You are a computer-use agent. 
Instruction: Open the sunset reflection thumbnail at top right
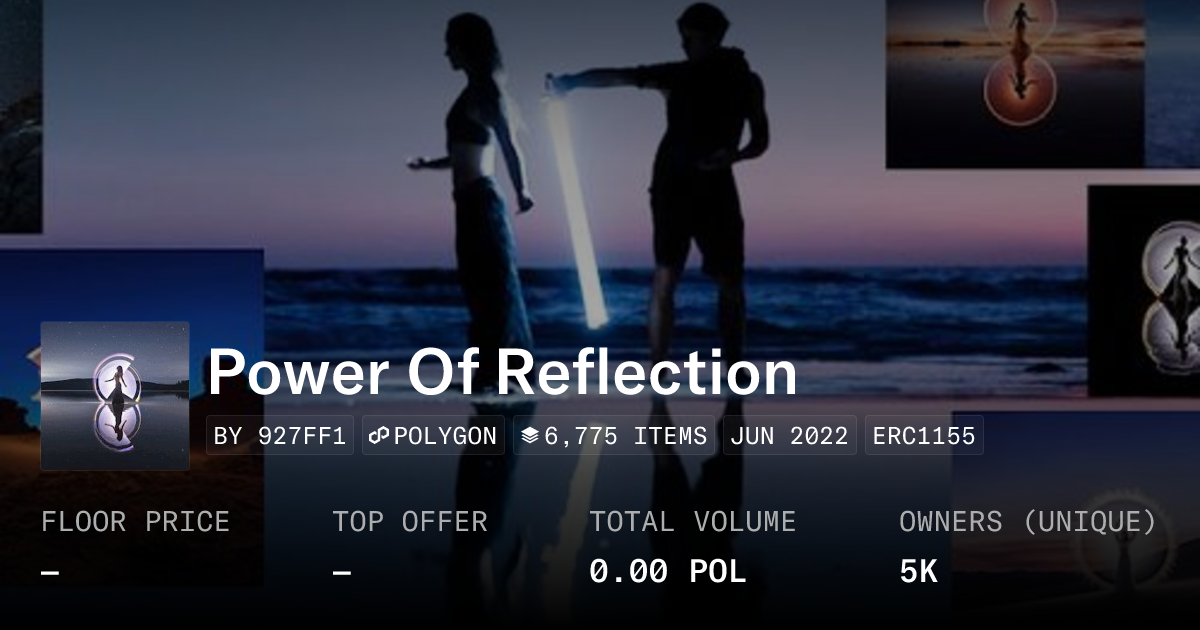(x=1015, y=84)
